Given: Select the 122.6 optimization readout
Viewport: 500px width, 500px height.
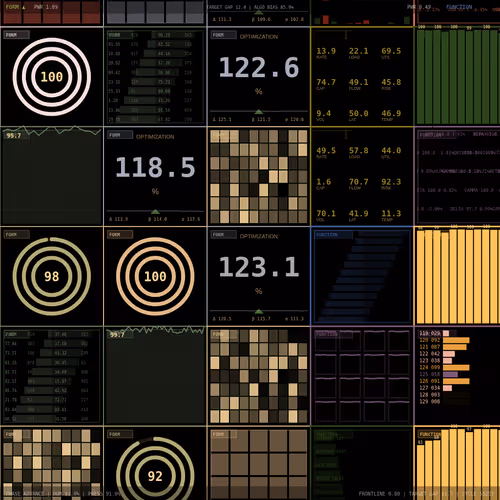Looking at the screenshot, I should click(259, 68).
